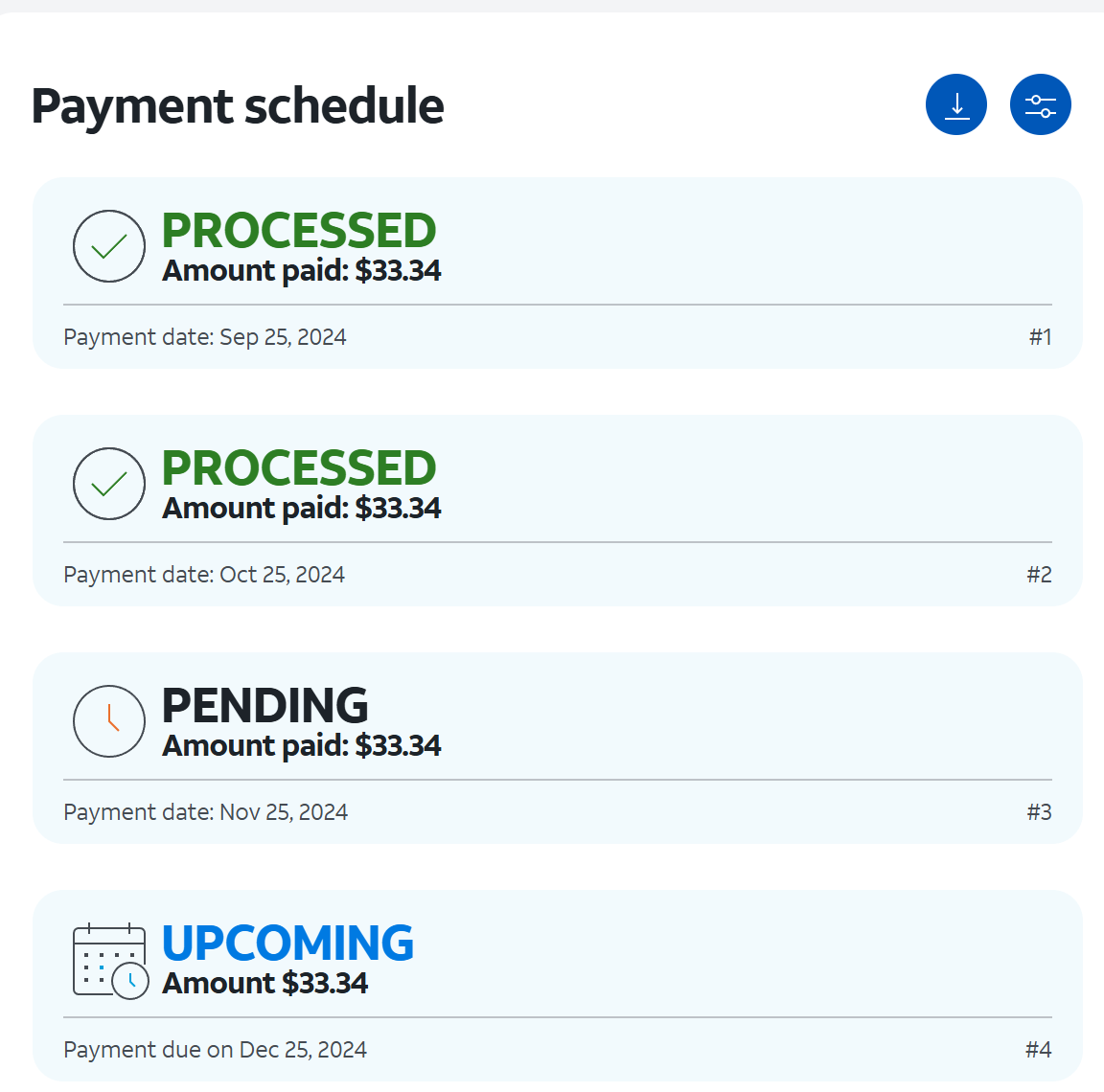Click the upcoming calendar icon
This screenshot has height=1092, width=1104.
[110, 960]
